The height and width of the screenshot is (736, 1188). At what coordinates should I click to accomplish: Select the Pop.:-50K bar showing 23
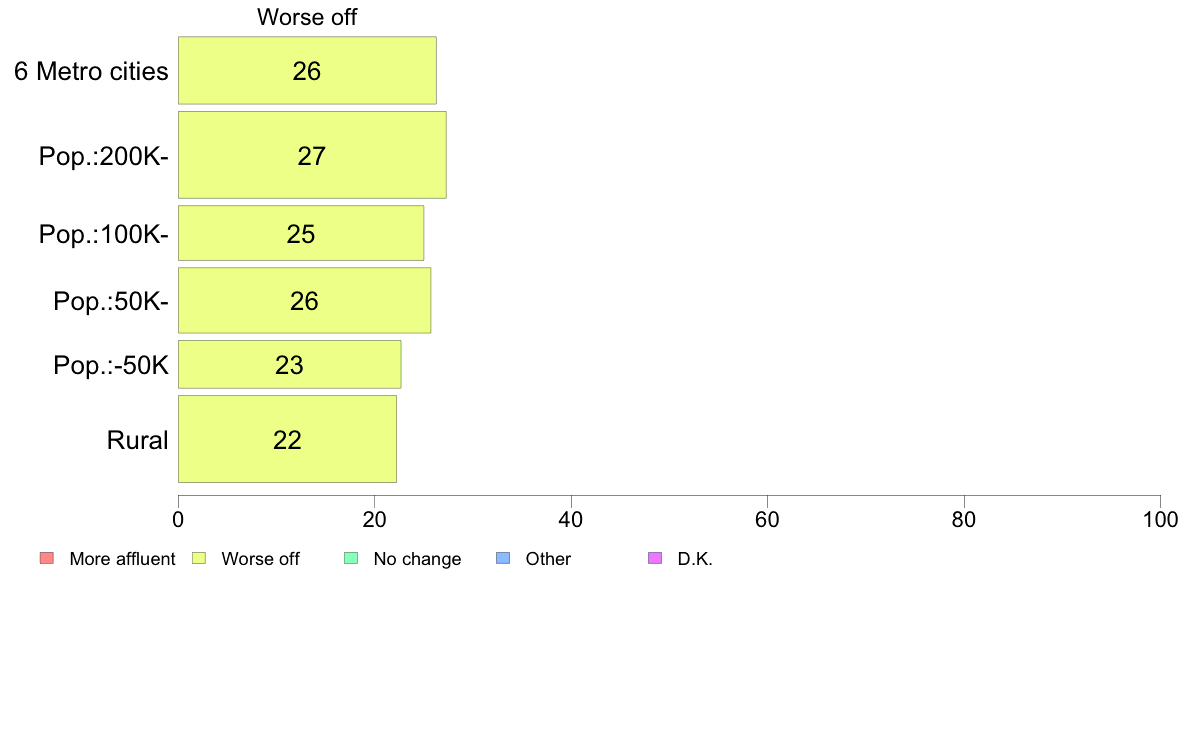click(x=289, y=365)
